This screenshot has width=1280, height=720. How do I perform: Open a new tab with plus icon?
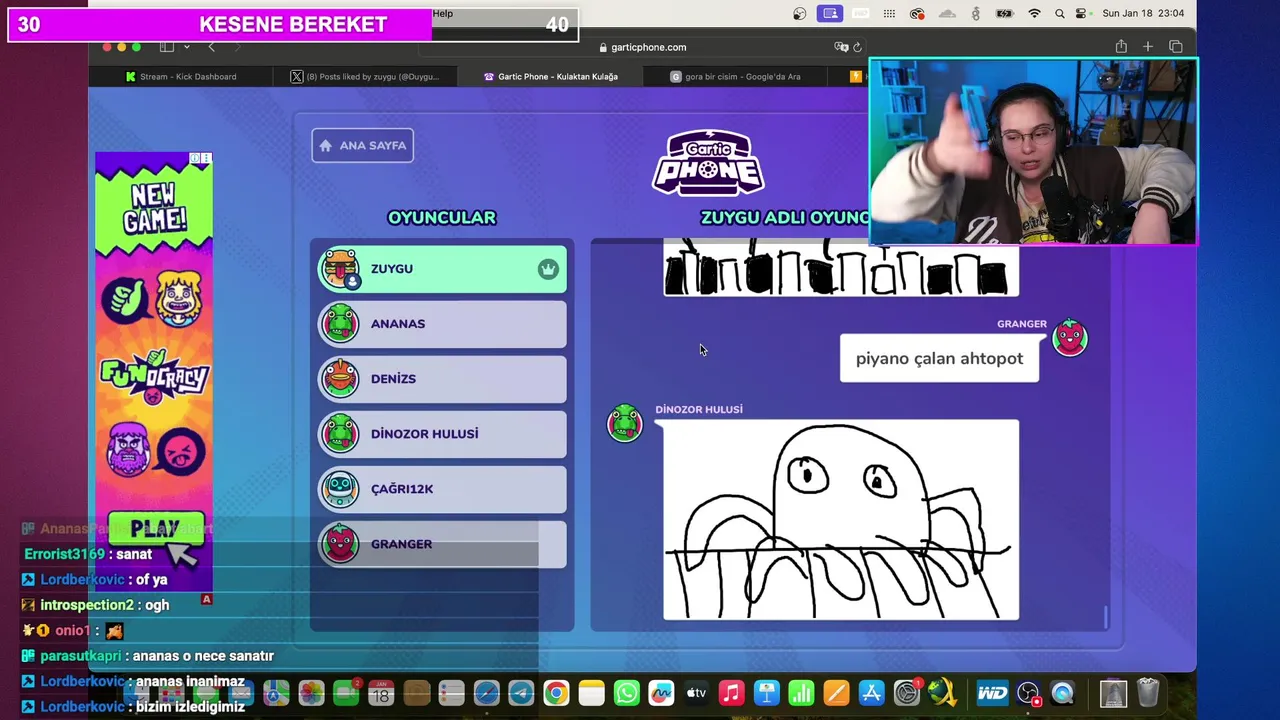click(1148, 47)
